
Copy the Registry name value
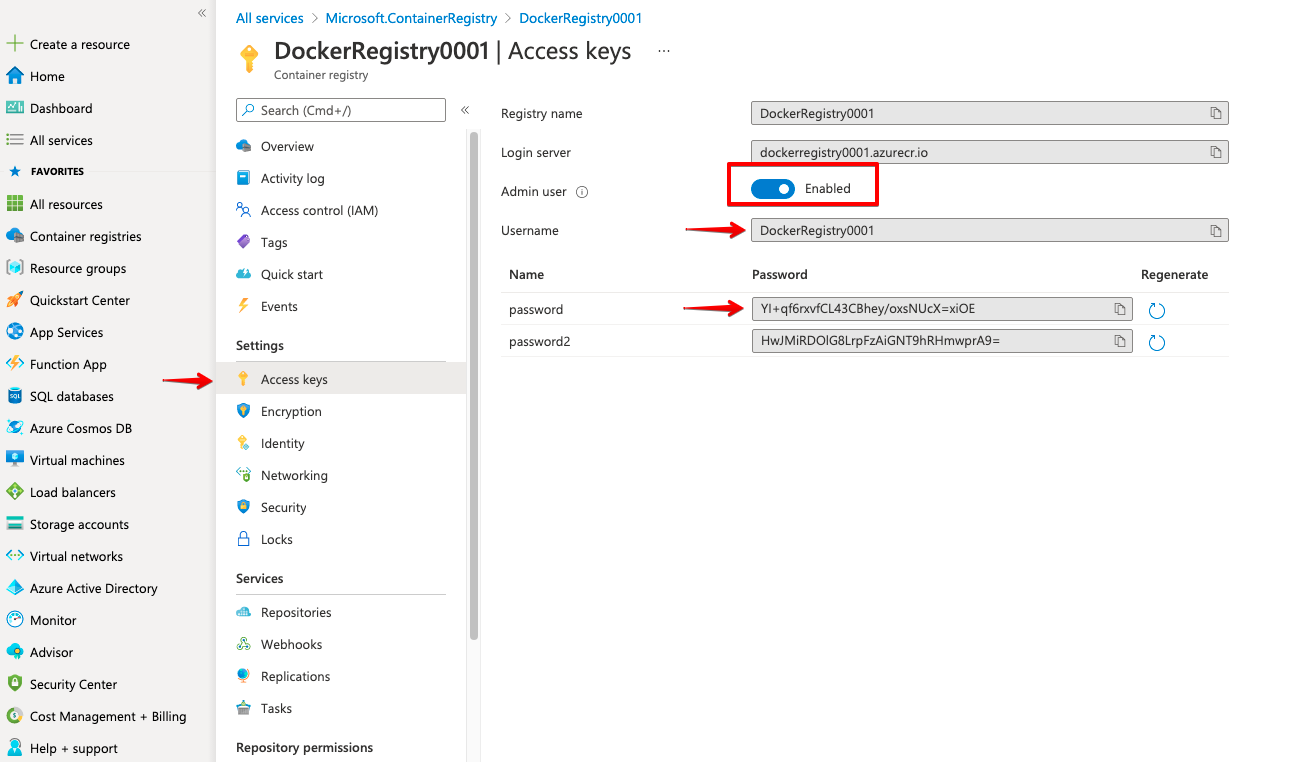[x=1215, y=114]
